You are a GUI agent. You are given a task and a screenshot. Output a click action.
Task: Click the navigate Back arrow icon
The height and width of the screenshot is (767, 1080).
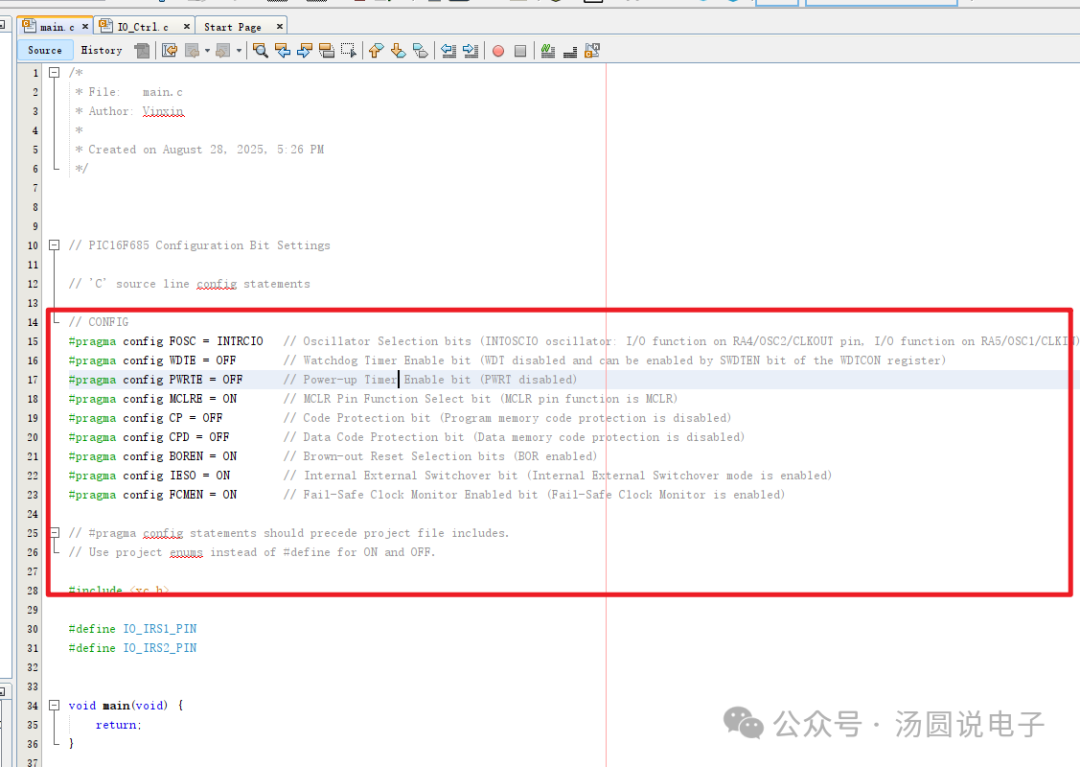[193, 50]
